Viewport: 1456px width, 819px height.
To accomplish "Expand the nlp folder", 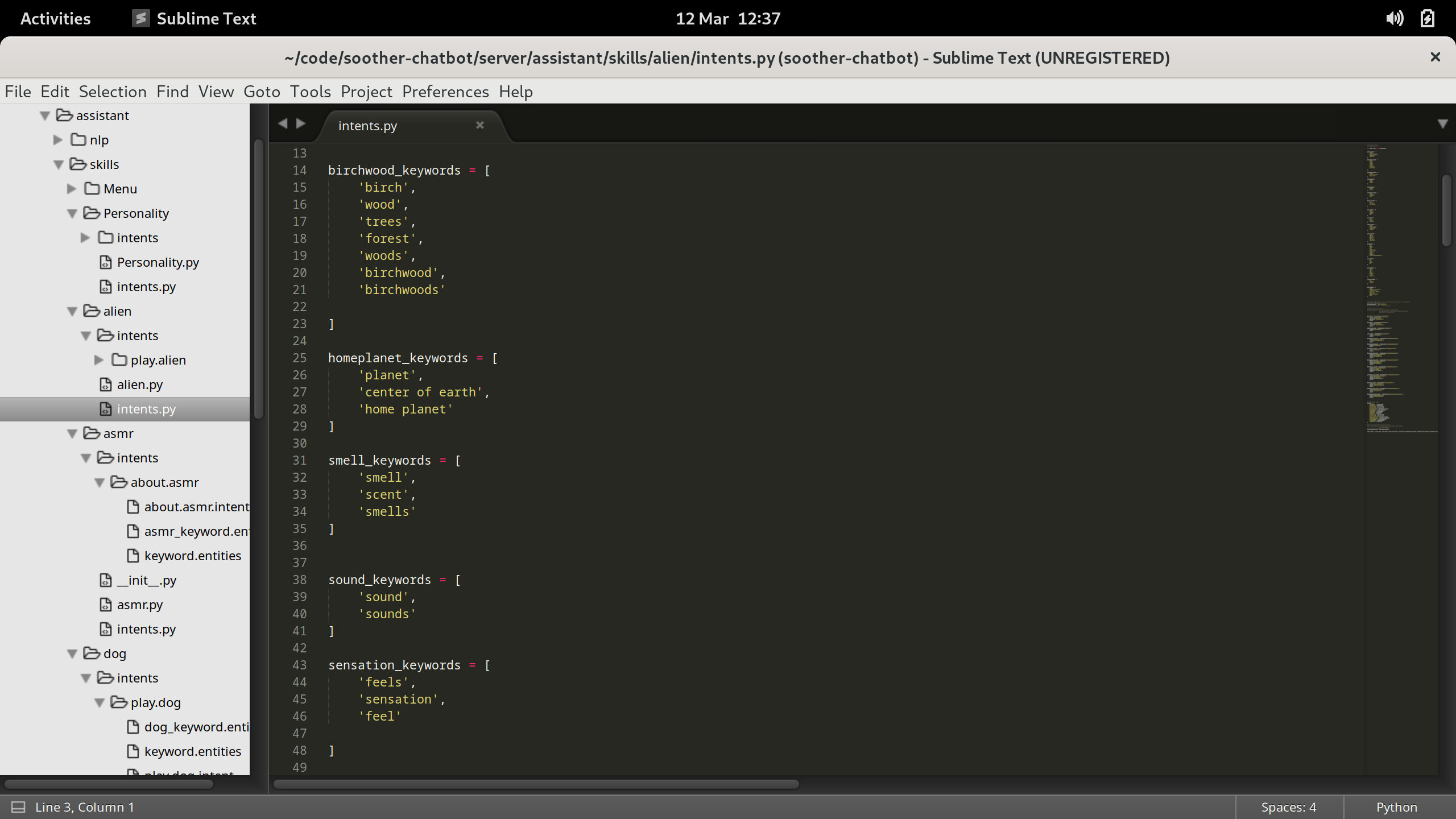I will (x=58, y=140).
